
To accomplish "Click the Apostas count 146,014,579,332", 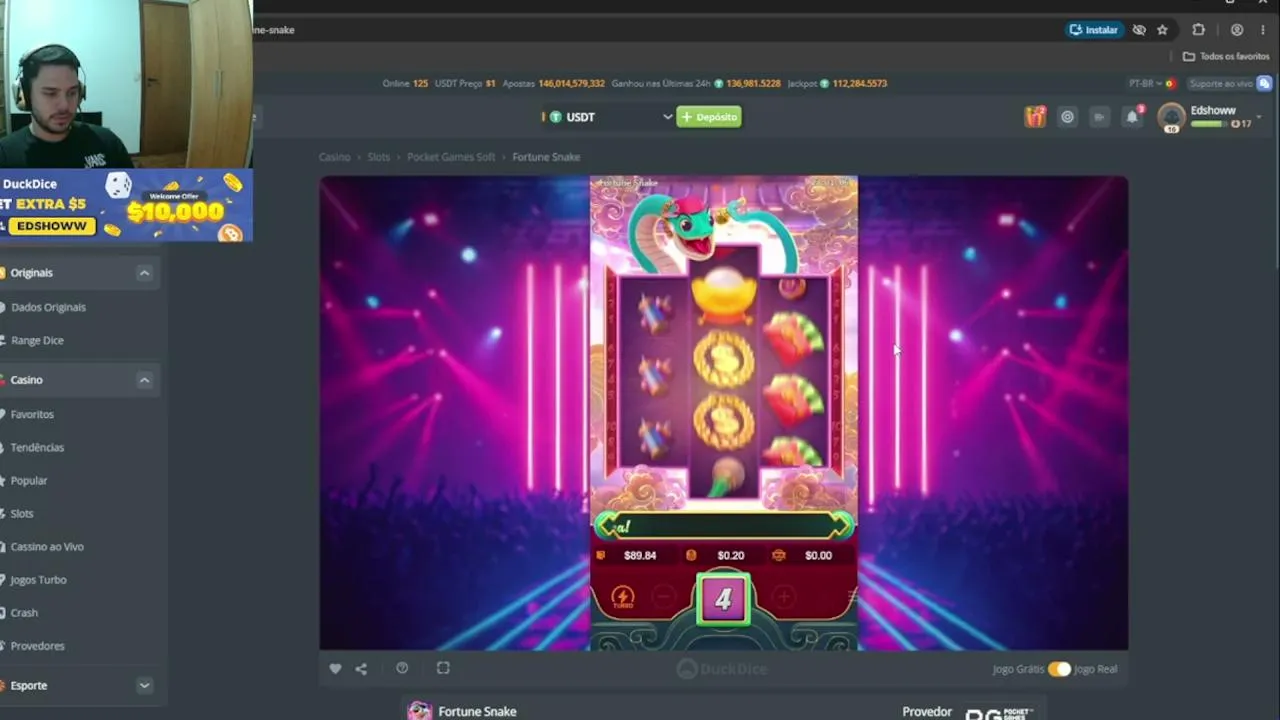I will [x=572, y=83].
